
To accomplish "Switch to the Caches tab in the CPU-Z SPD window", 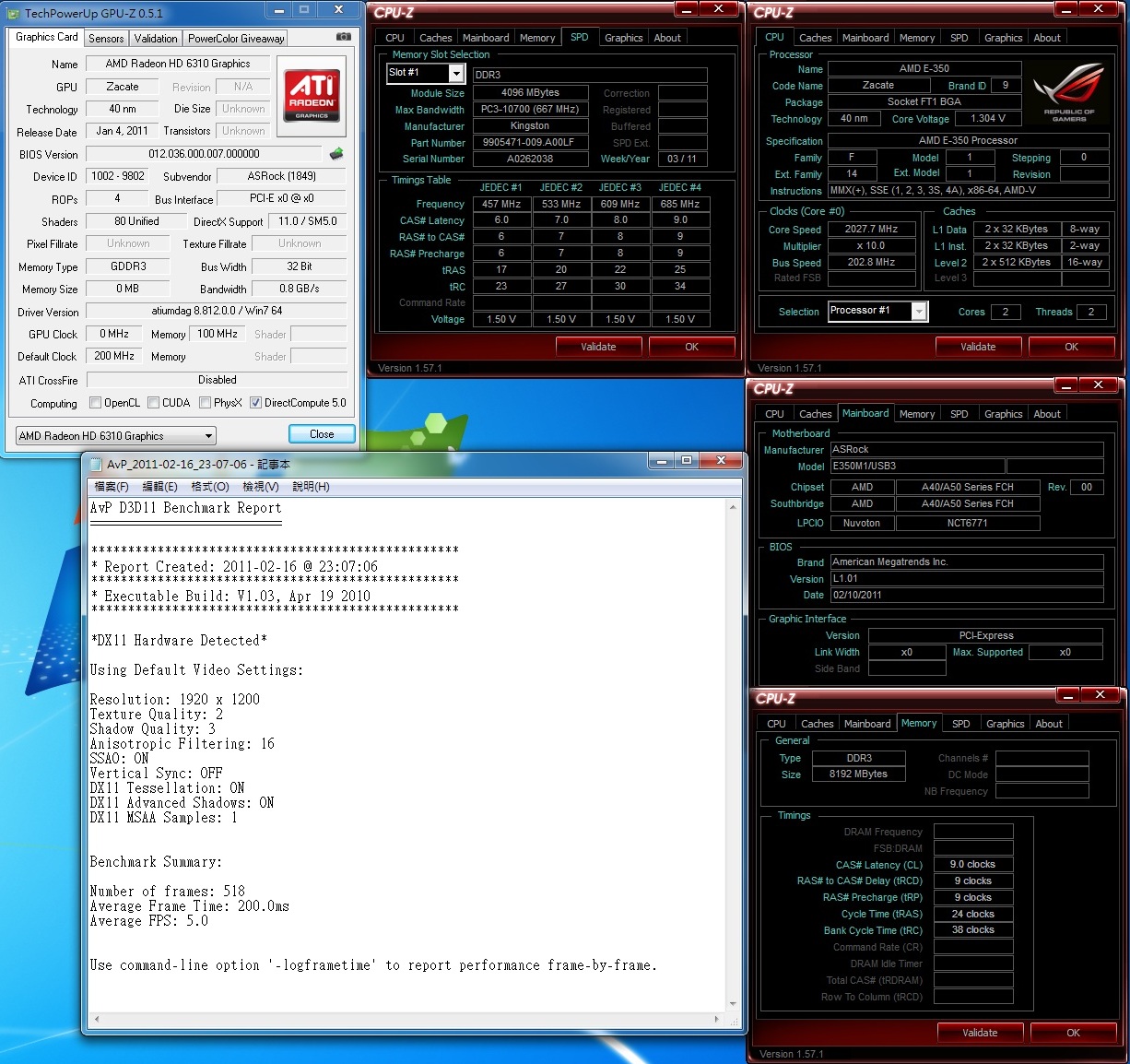I will tap(436, 38).
